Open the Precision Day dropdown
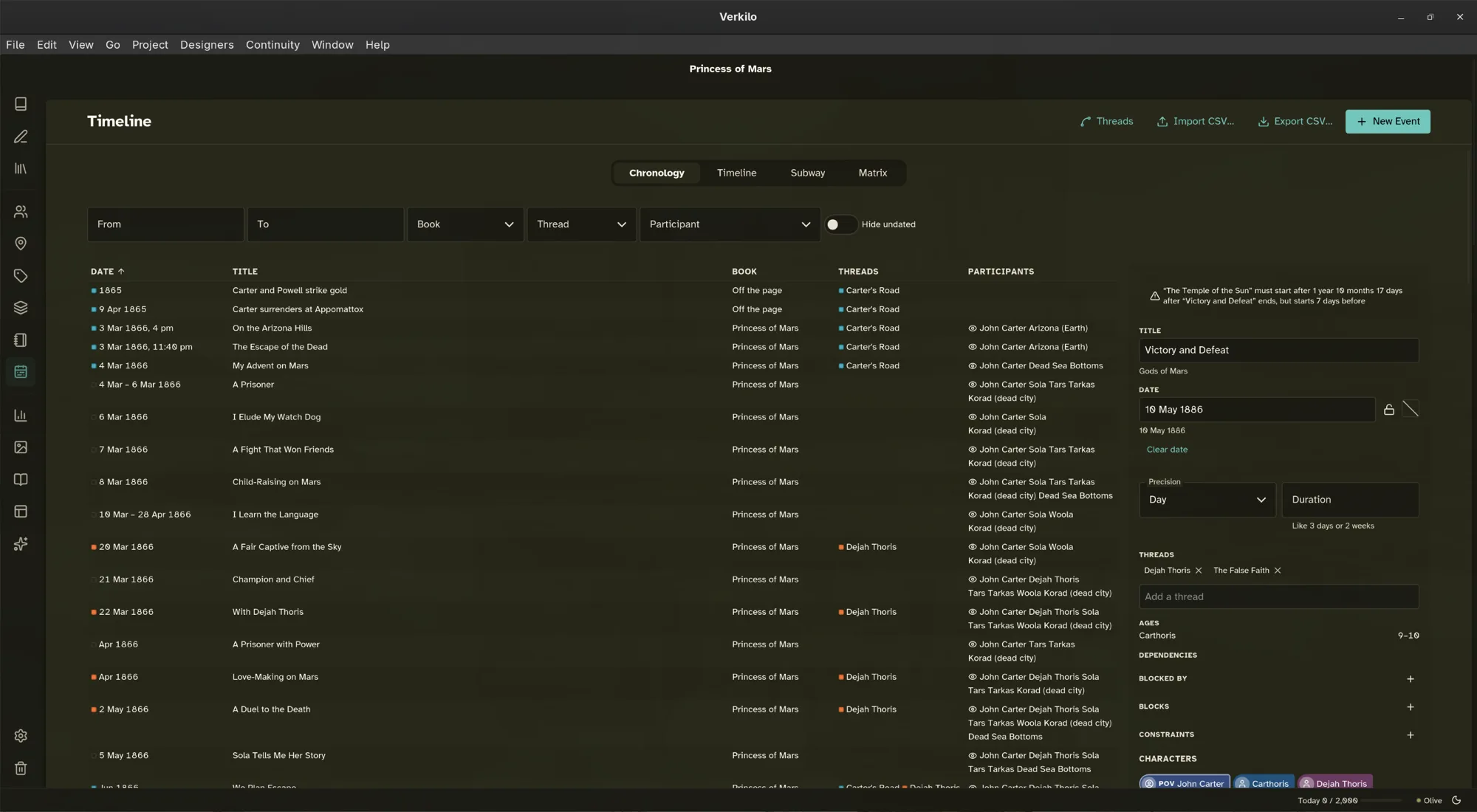 point(1207,500)
